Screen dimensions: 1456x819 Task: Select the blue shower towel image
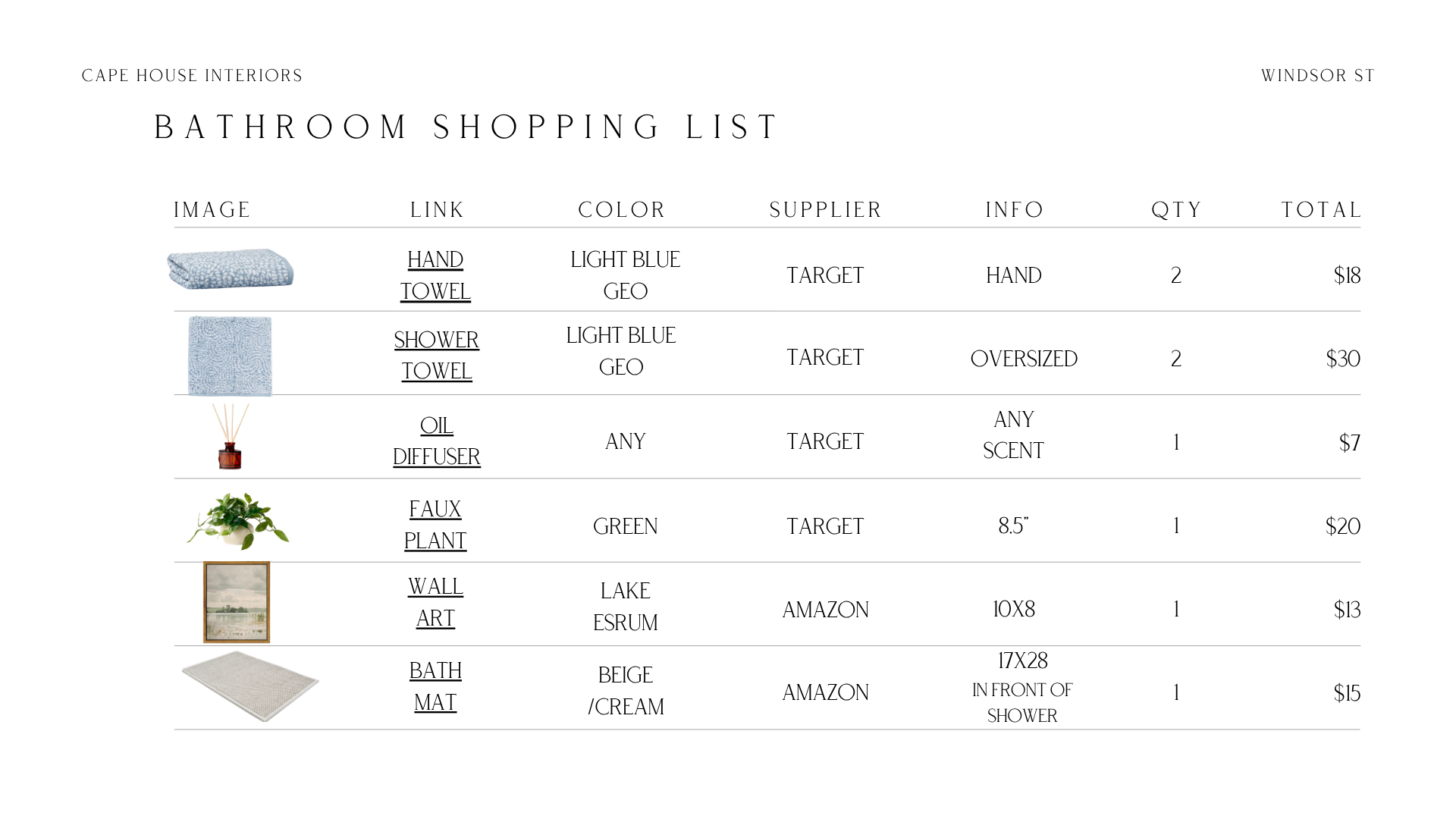pos(230,356)
